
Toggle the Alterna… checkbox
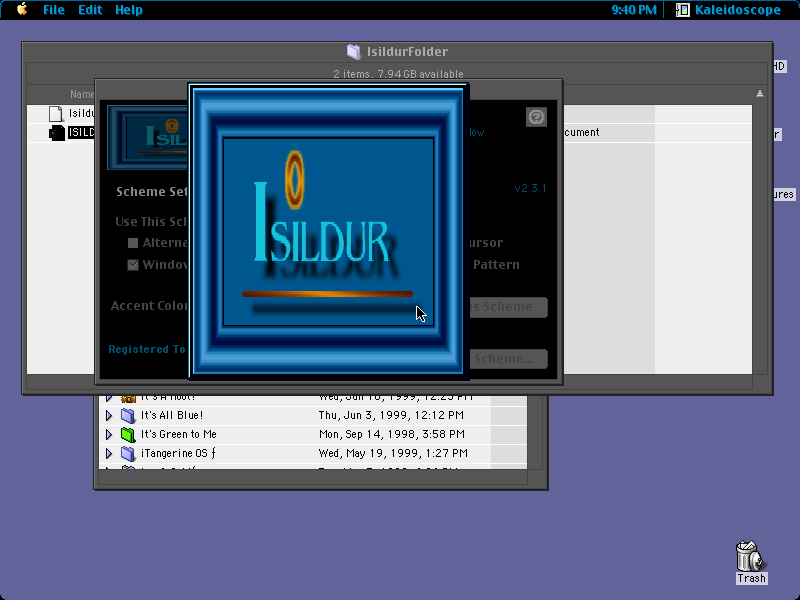pos(133,243)
